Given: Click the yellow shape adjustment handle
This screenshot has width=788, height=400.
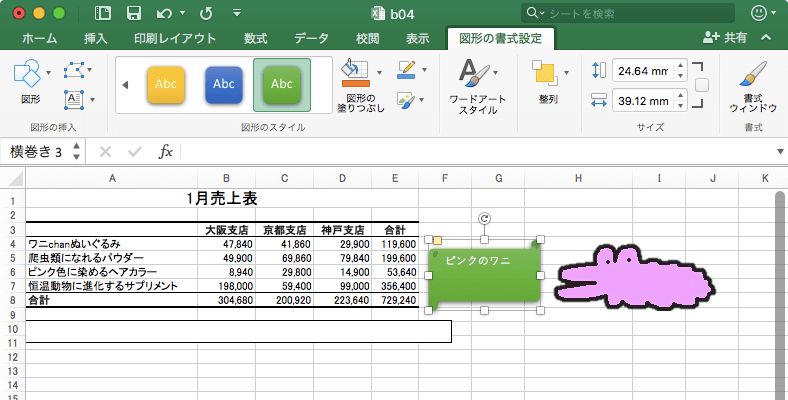Looking at the screenshot, I should (x=437, y=241).
